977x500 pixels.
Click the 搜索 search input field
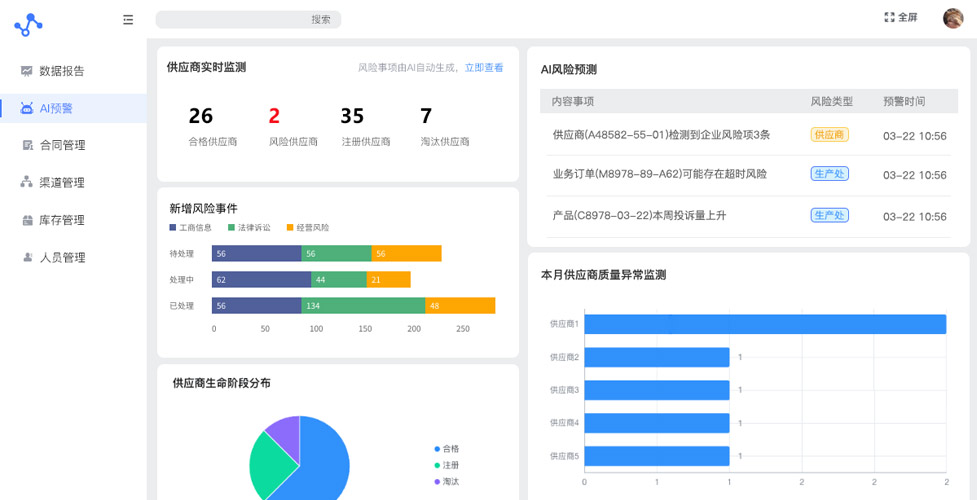tap(248, 19)
